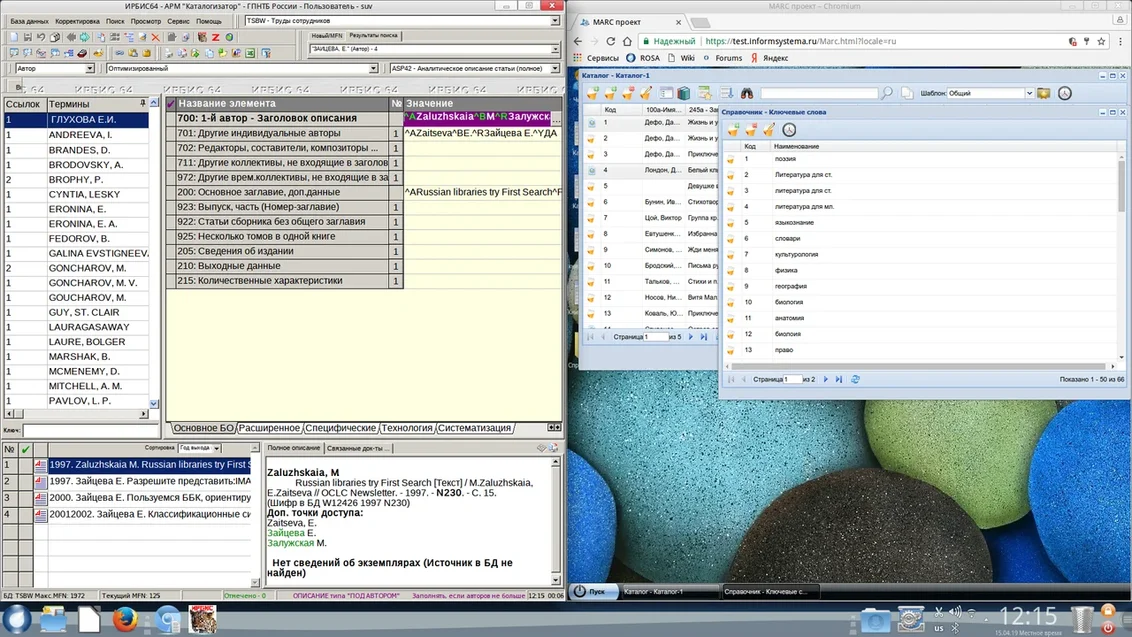
Task: Click the new record icon in IRBIS toolbar
Action: [14, 37]
